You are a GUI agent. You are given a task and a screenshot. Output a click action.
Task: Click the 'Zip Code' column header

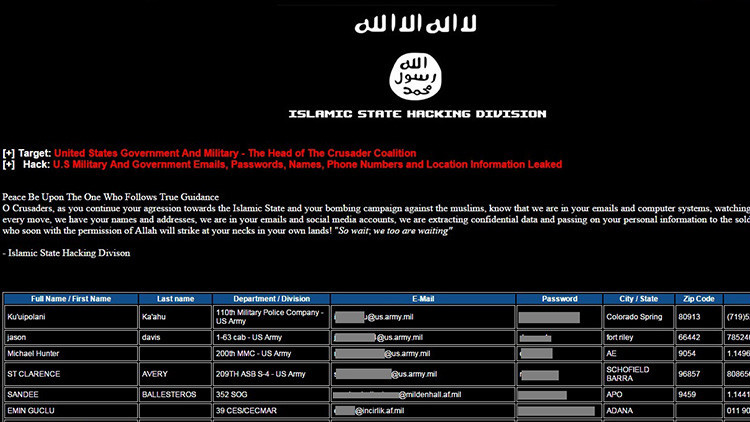[698, 299]
